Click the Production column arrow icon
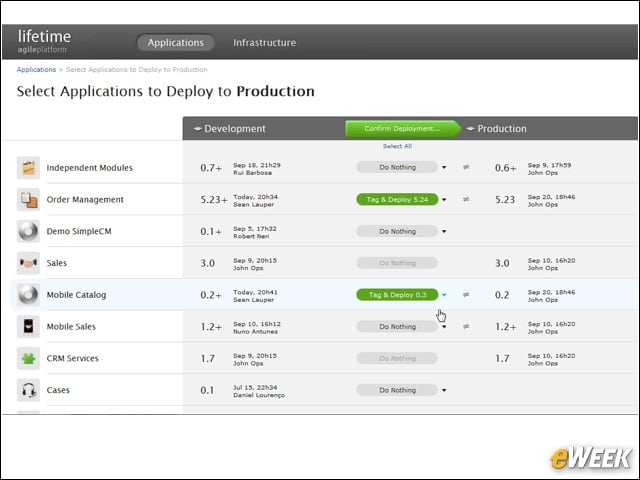Image resolution: width=640 pixels, height=480 pixels. 471,129
